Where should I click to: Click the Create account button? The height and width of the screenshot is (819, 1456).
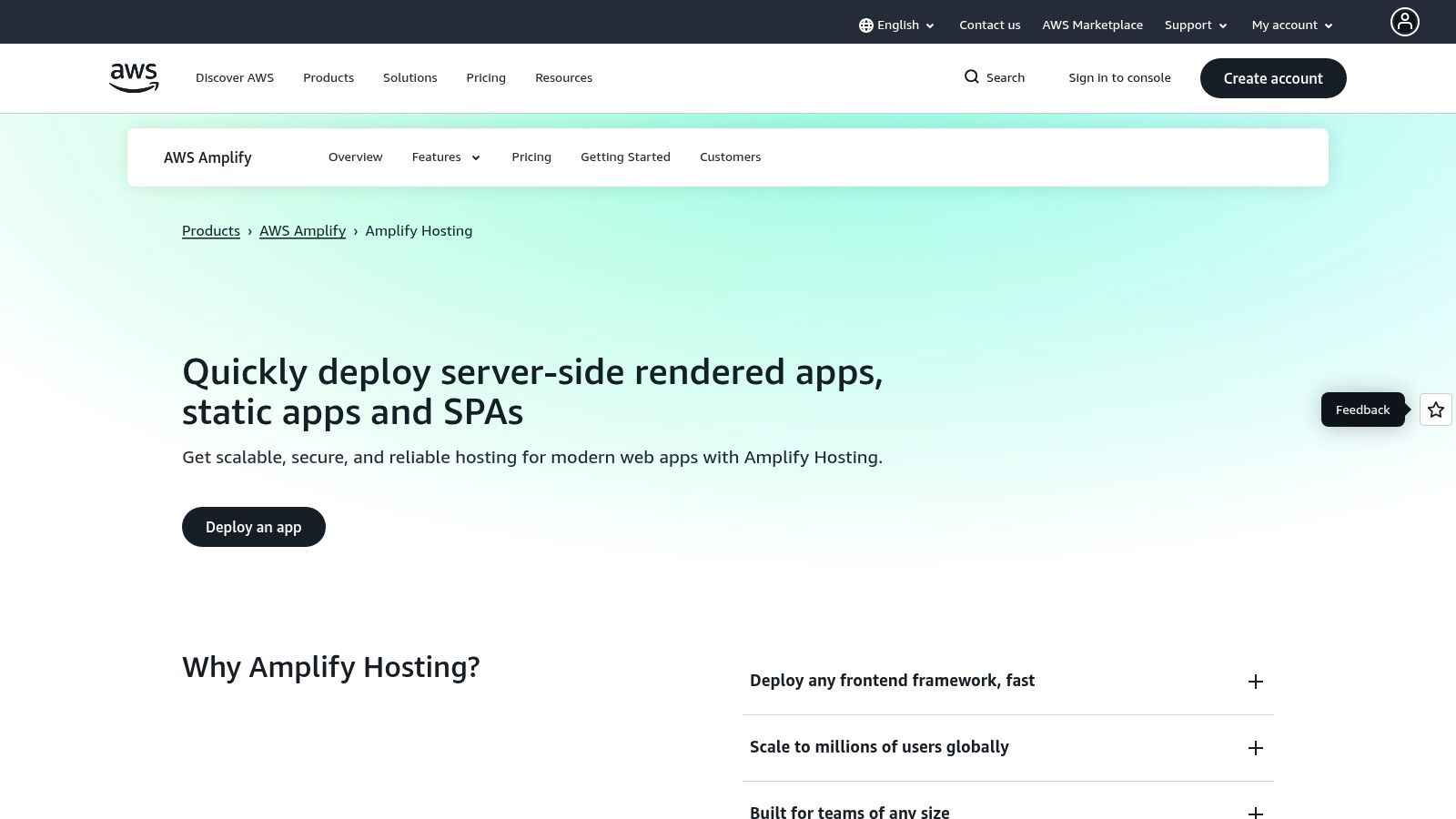(x=1273, y=78)
